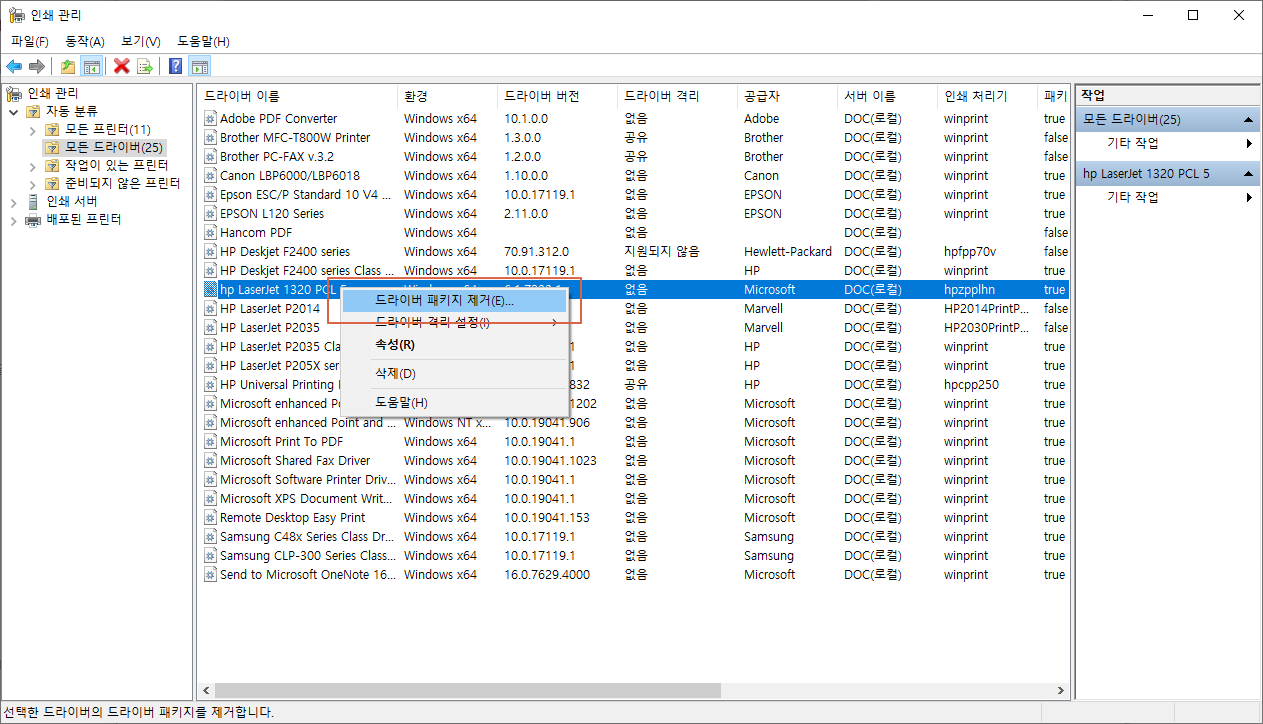Collapse the 모든 드라이버(25) action section
This screenshot has width=1263, height=724.
[x=1249, y=120]
